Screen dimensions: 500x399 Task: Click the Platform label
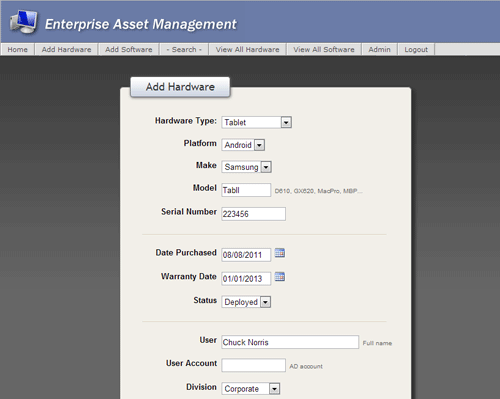(x=200, y=143)
